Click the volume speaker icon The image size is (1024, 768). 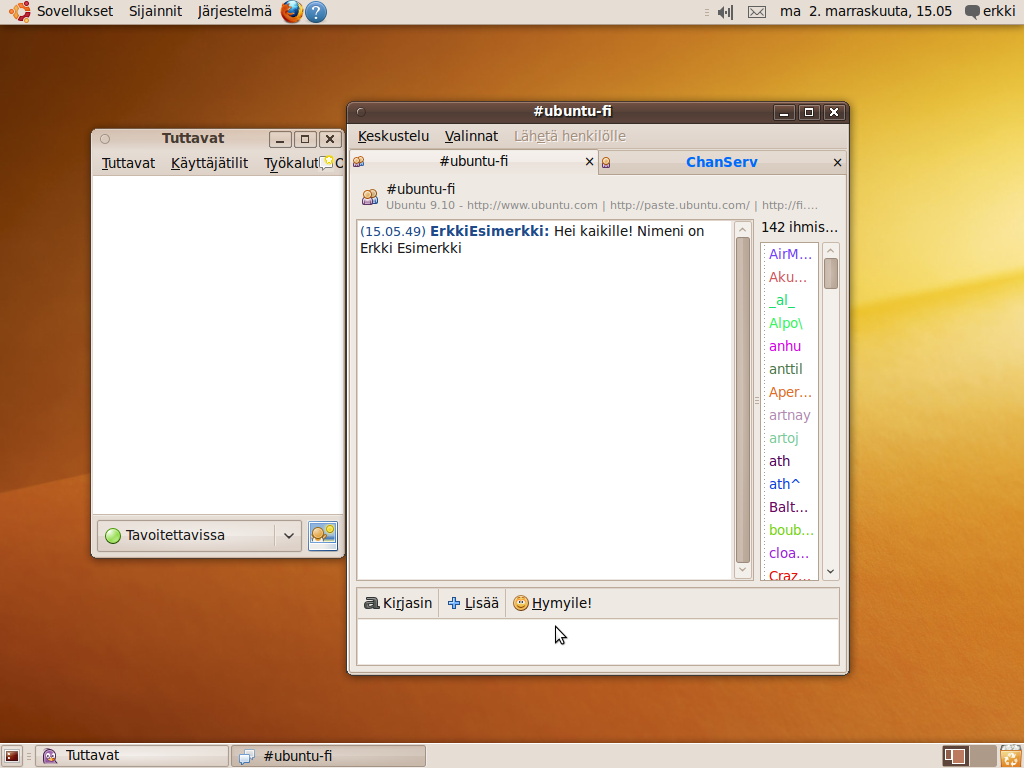(725, 12)
